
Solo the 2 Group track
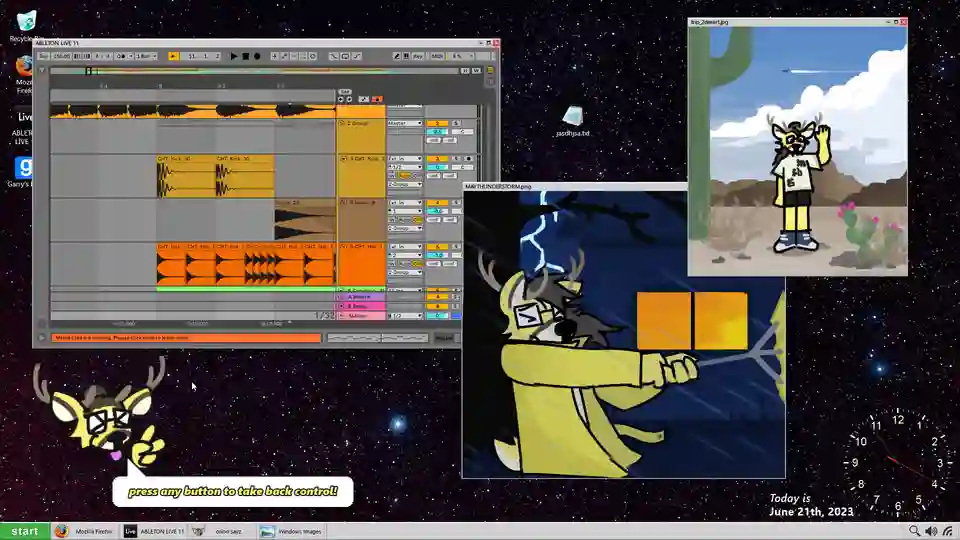pos(456,123)
